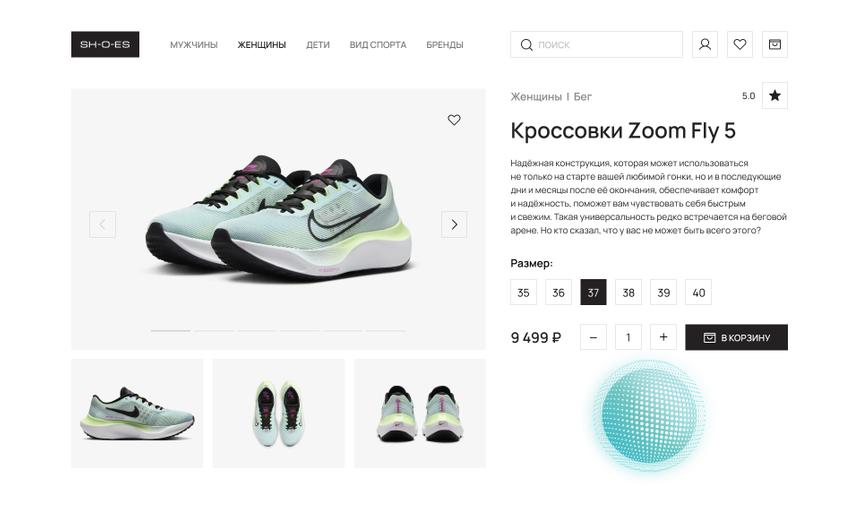Image resolution: width=860 pixels, height=512 pixels.
Task: Open the Бег breadcrumb link
Action: 582,96
